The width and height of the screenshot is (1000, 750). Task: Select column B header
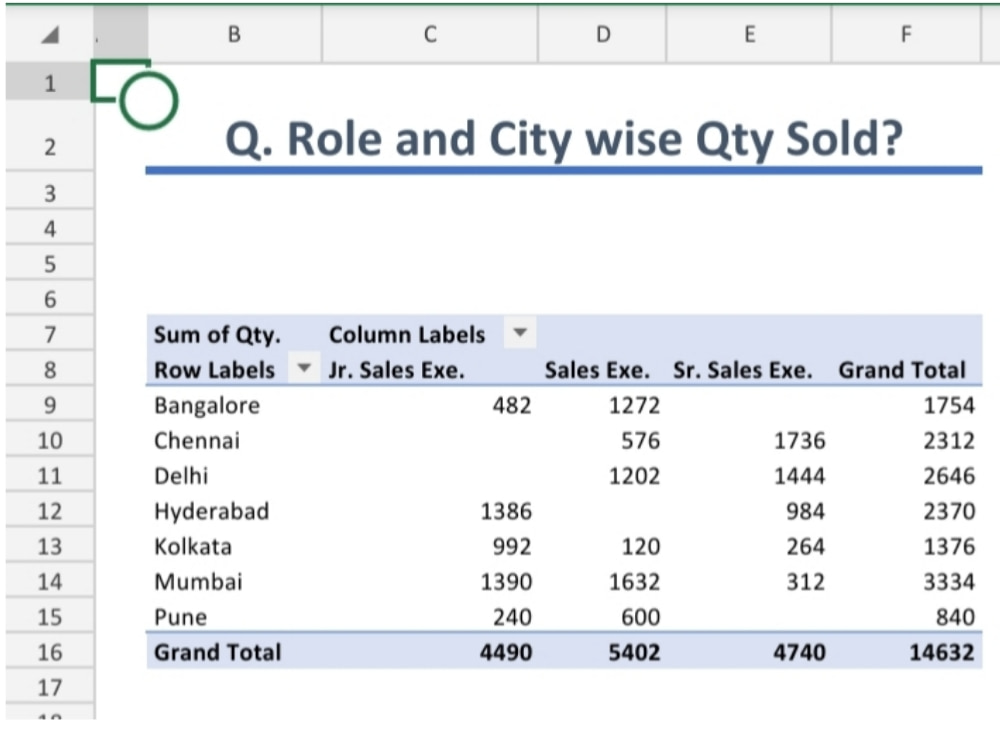pos(235,34)
